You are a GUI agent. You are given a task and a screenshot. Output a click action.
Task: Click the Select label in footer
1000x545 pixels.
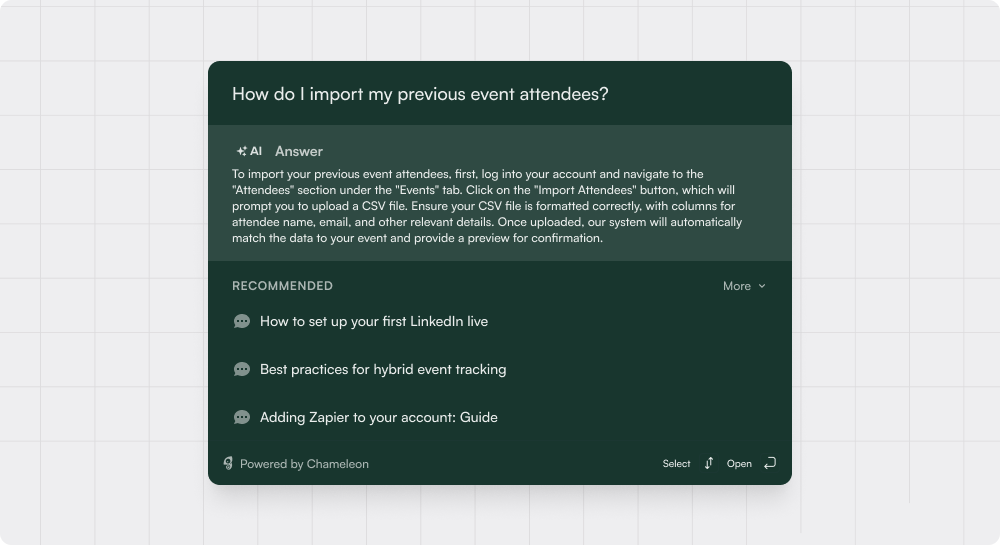coord(676,463)
